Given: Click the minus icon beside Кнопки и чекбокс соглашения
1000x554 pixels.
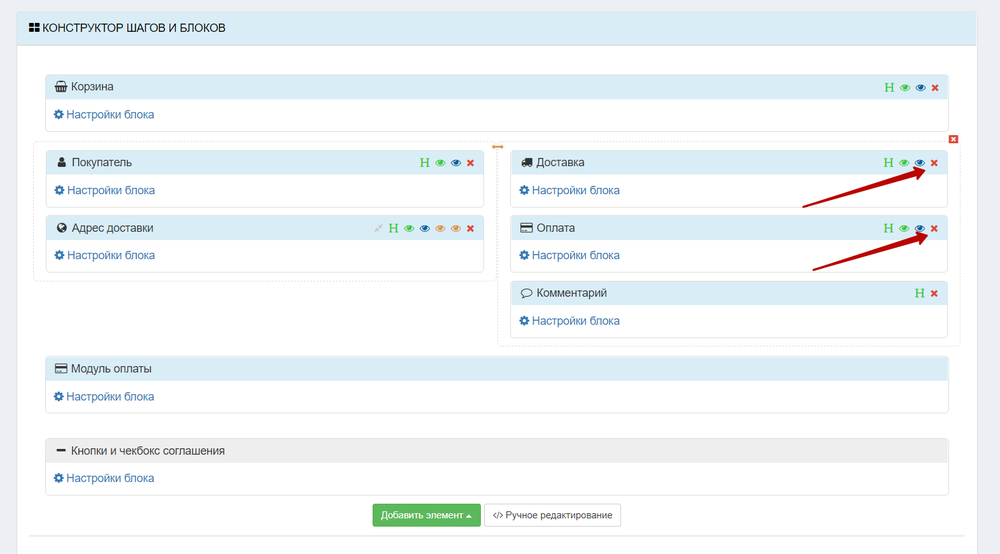Looking at the screenshot, I should click(61, 450).
